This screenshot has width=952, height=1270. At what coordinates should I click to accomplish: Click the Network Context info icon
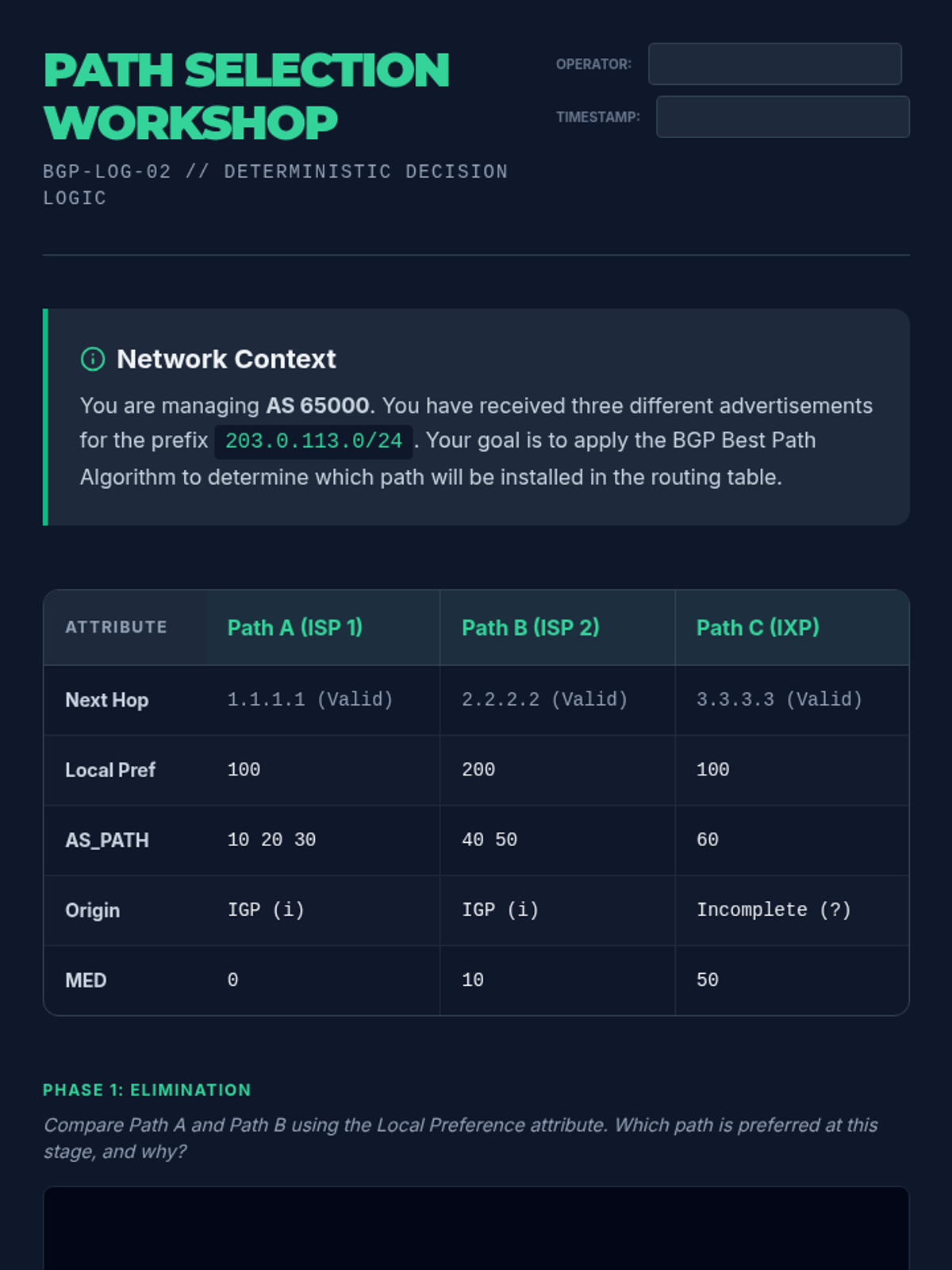pyautogui.click(x=93, y=360)
